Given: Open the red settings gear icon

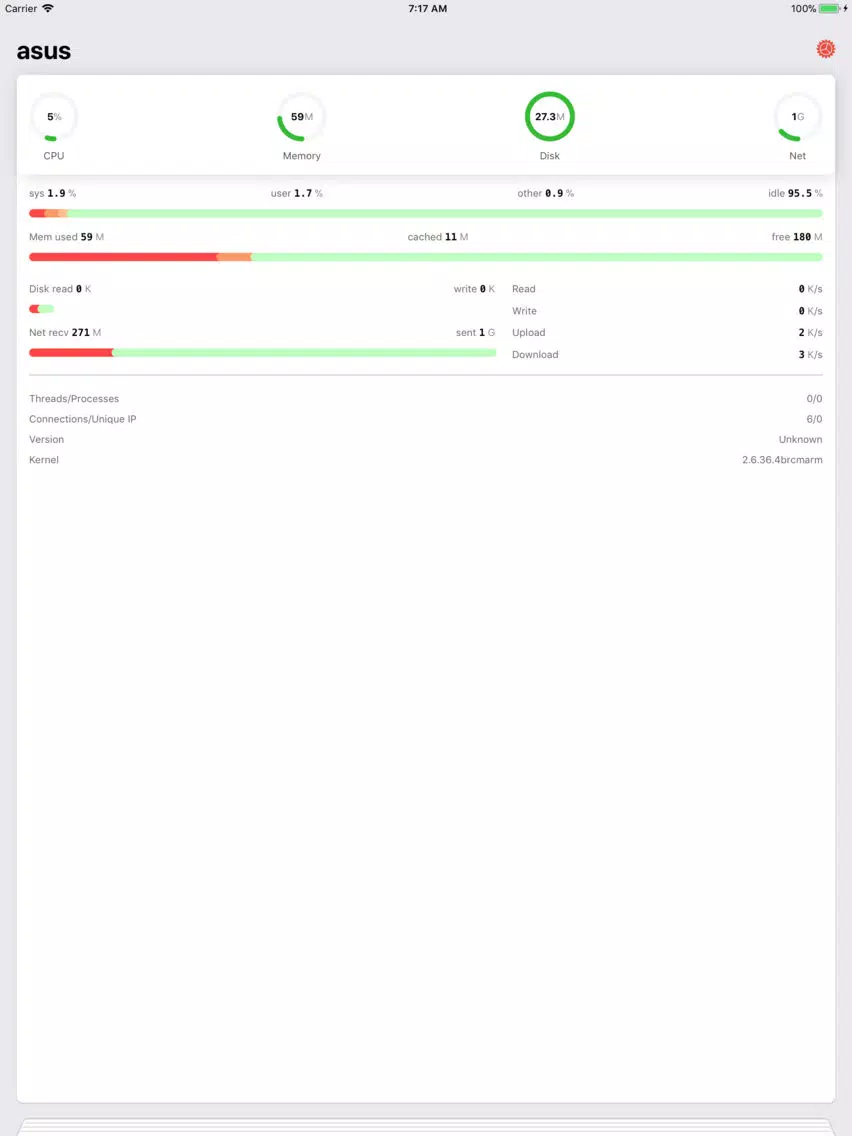Looking at the screenshot, I should (x=825, y=49).
